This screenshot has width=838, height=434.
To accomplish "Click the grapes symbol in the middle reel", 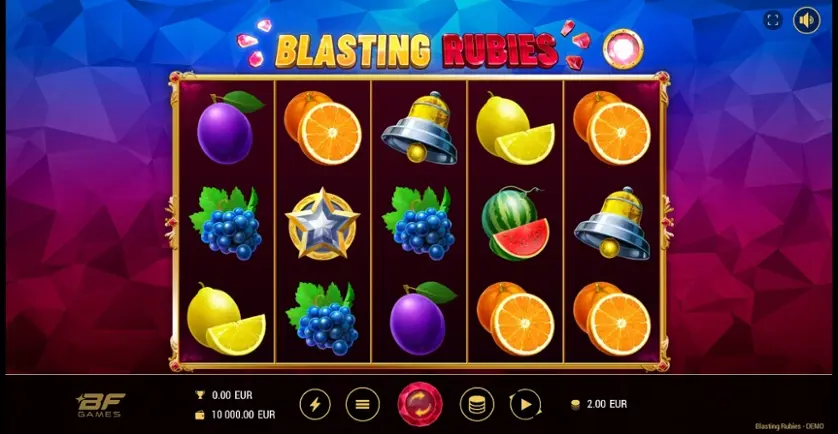I will [420, 223].
